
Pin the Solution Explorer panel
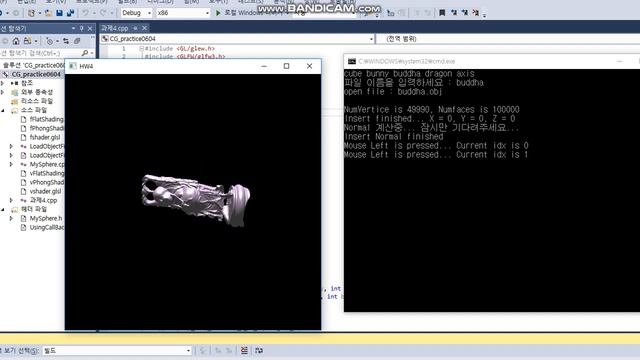(82, 28)
